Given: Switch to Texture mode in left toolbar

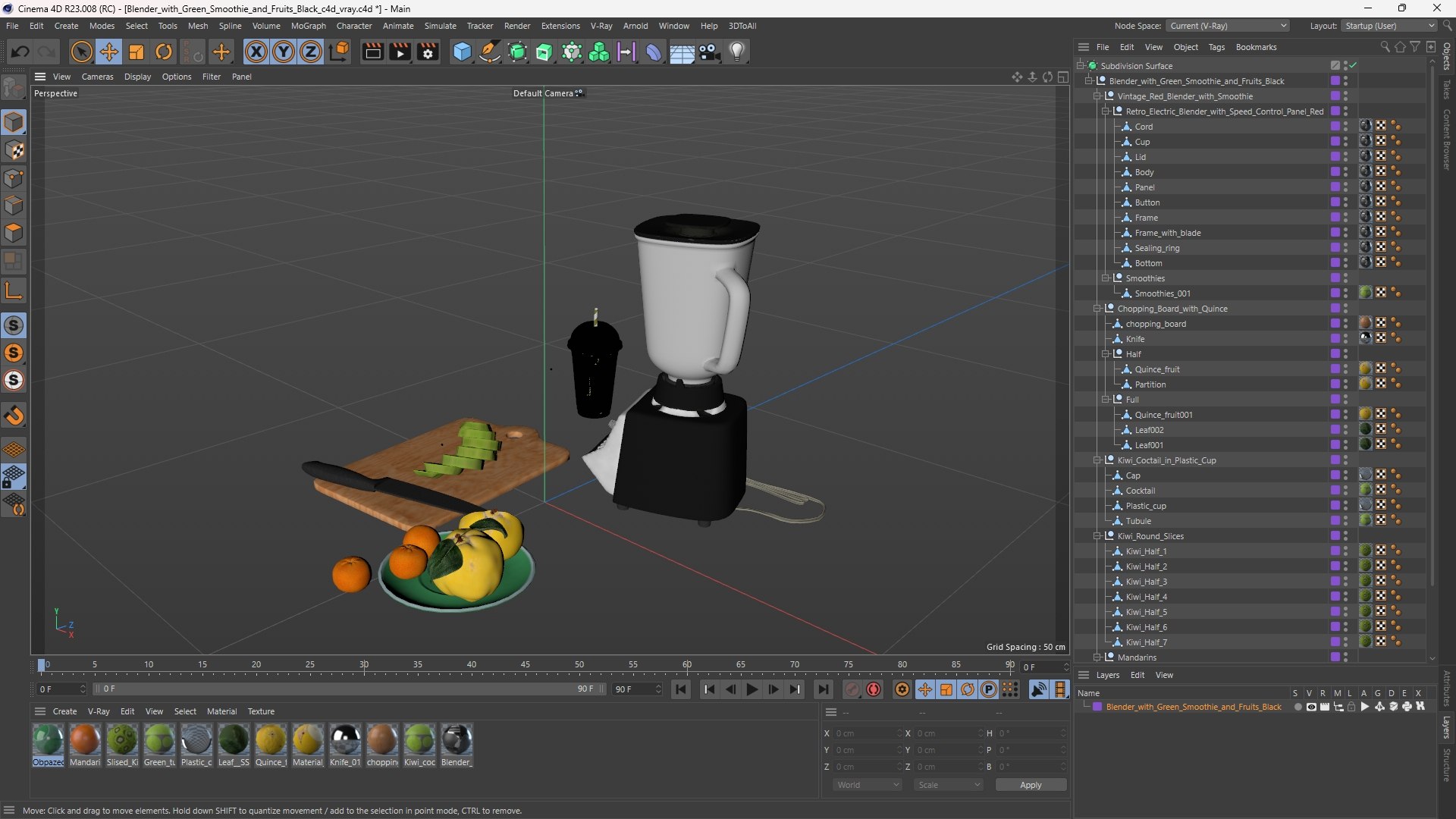Looking at the screenshot, I should (x=14, y=150).
